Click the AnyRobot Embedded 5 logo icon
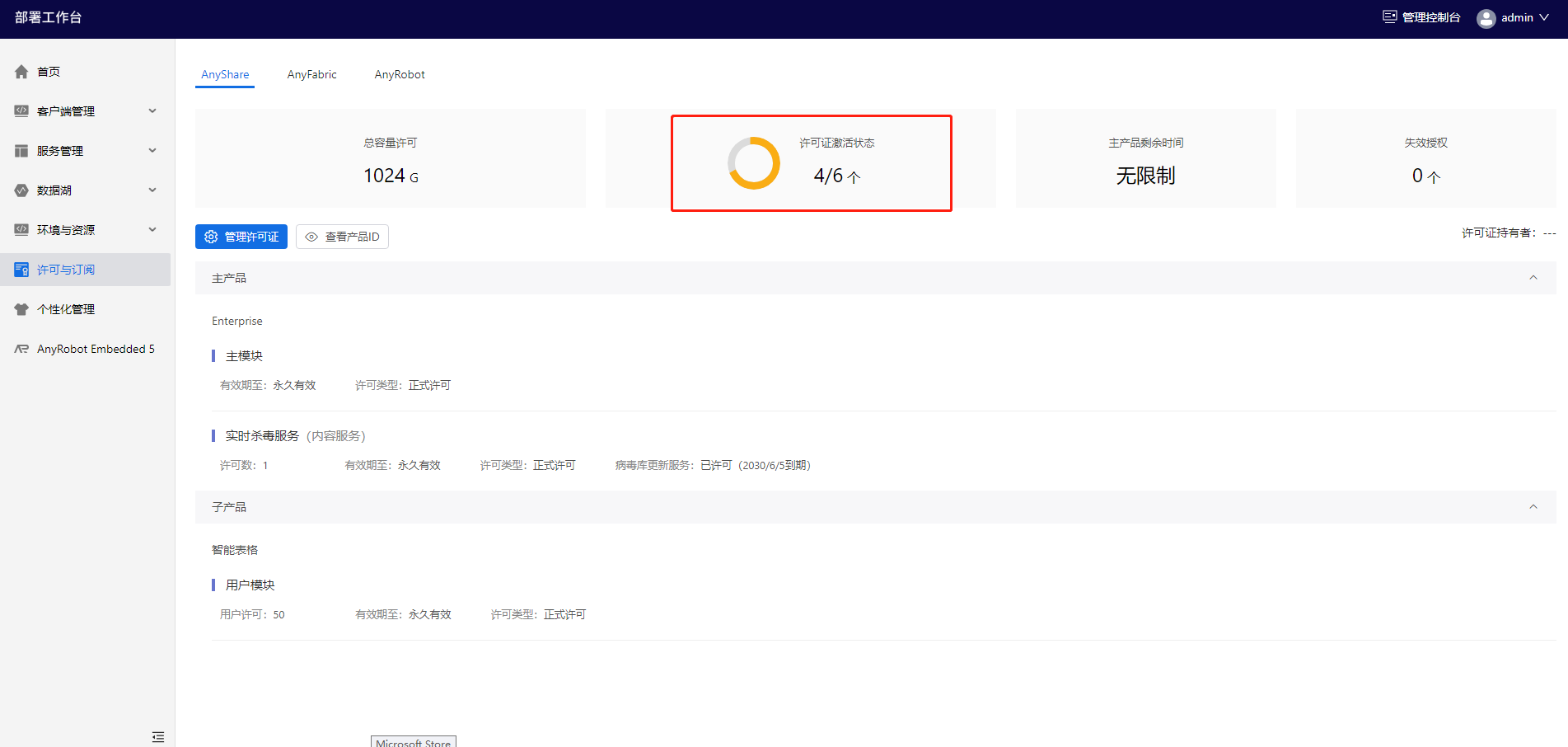 21,349
